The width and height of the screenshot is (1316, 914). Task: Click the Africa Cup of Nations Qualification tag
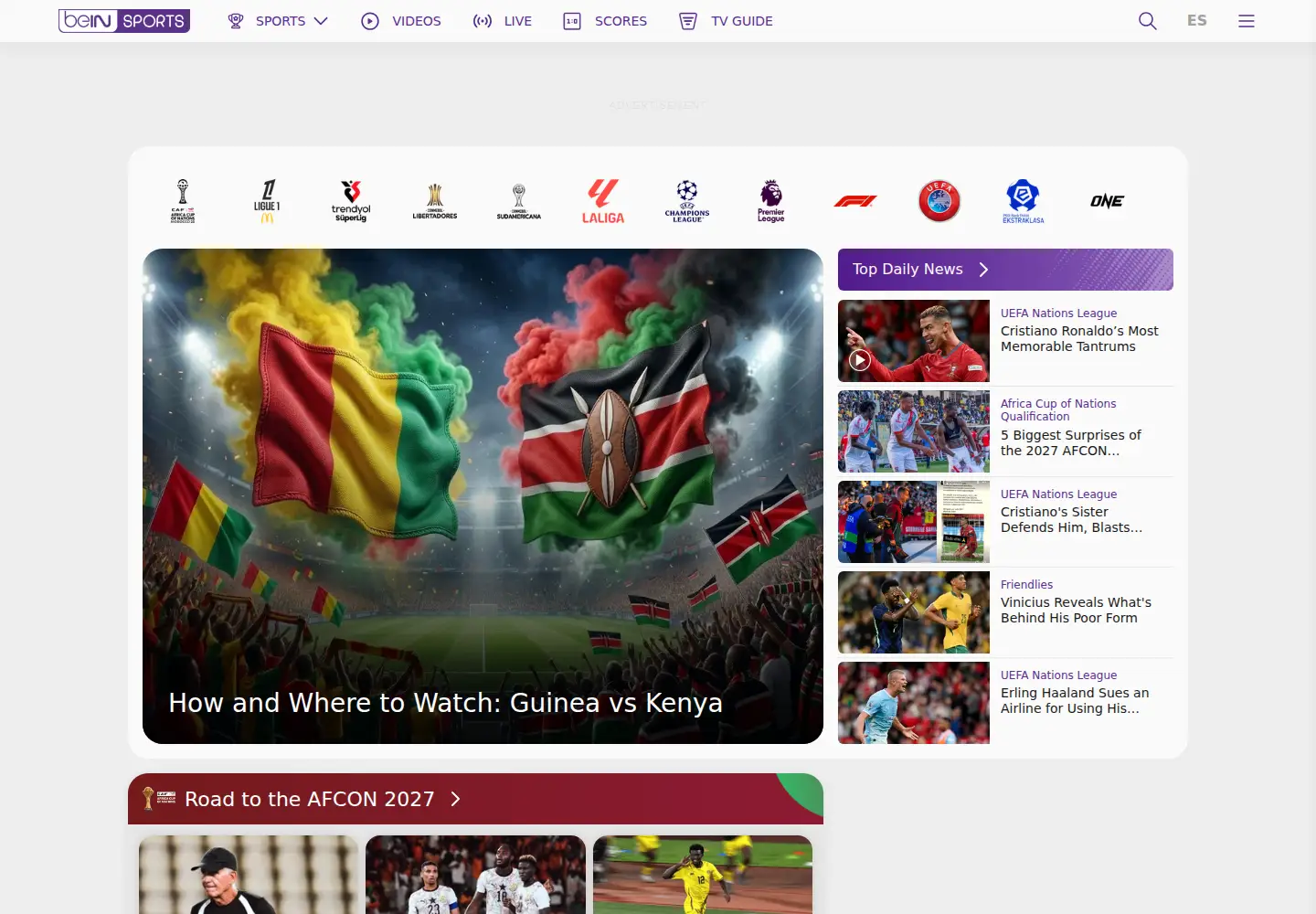(x=1058, y=409)
